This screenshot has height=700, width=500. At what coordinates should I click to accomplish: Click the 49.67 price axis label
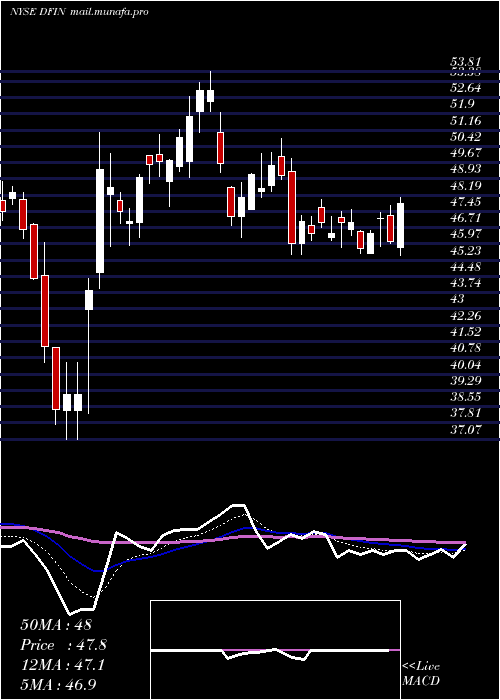coord(466,152)
